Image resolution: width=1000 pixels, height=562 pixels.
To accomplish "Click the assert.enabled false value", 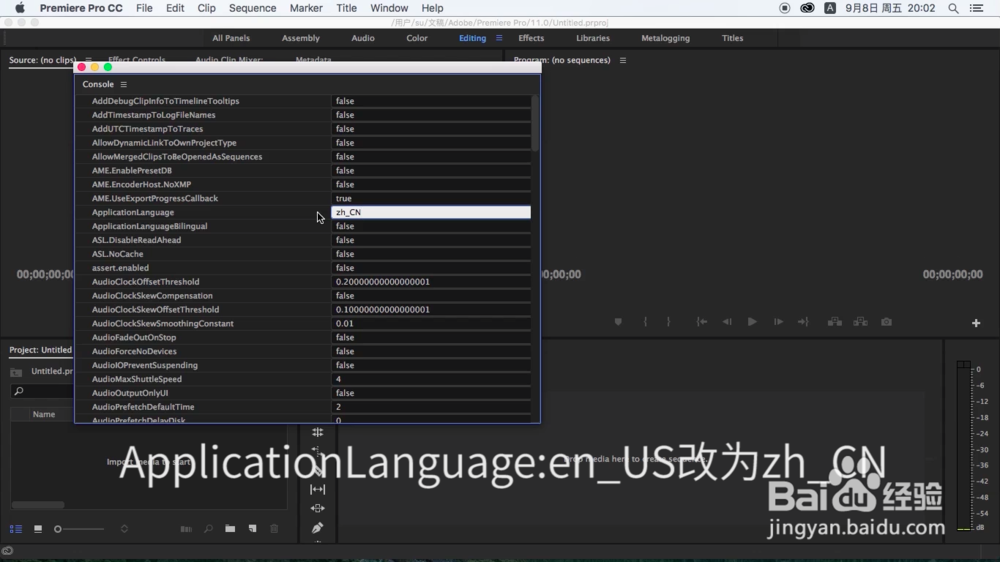I will click(x=430, y=268).
